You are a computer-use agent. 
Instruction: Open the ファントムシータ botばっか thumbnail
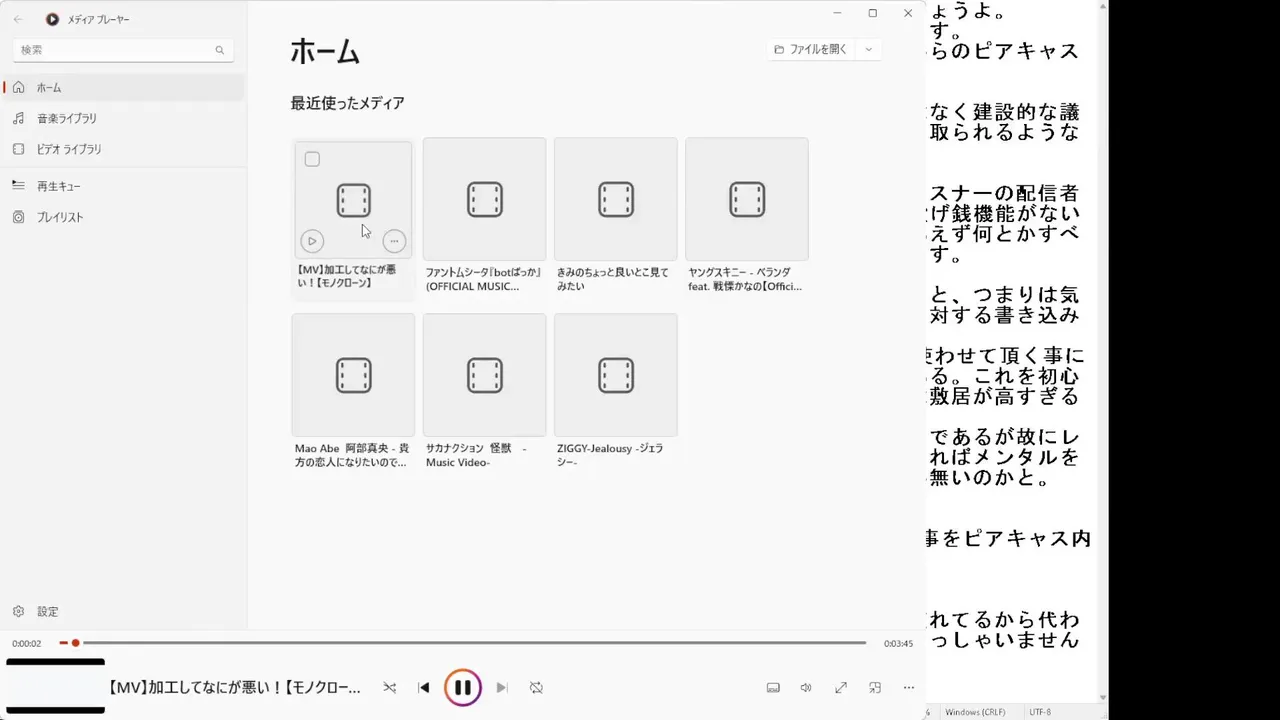484,199
